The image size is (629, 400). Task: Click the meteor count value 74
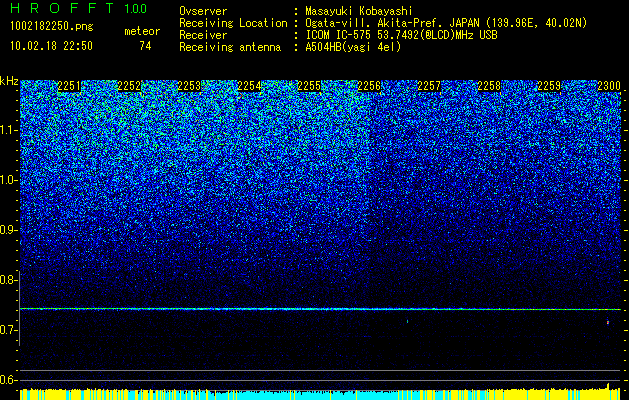click(145, 46)
